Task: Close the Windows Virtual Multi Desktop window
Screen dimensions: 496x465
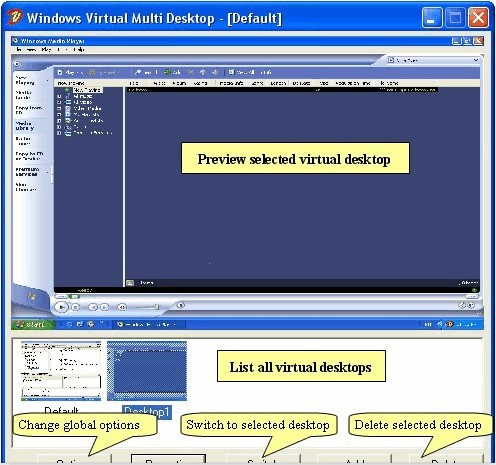Action: [478, 17]
